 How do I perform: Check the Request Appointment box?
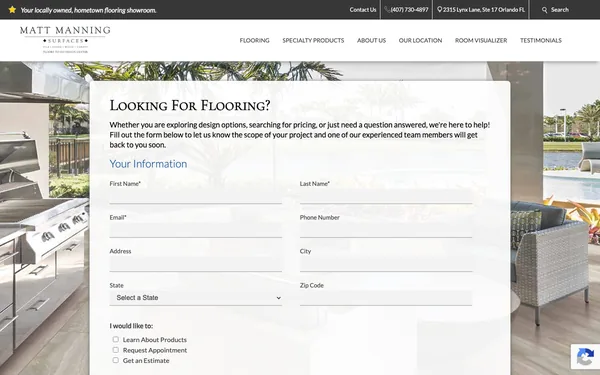[x=116, y=350]
